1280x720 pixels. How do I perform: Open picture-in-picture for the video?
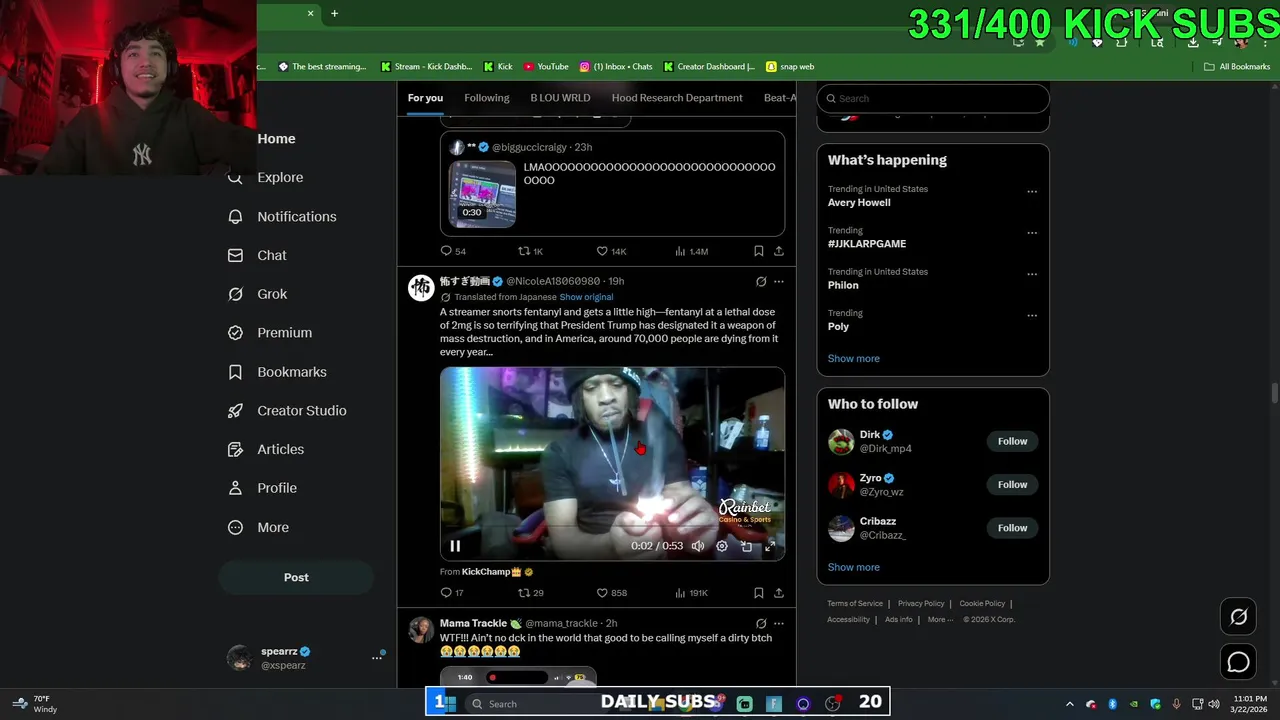click(746, 546)
